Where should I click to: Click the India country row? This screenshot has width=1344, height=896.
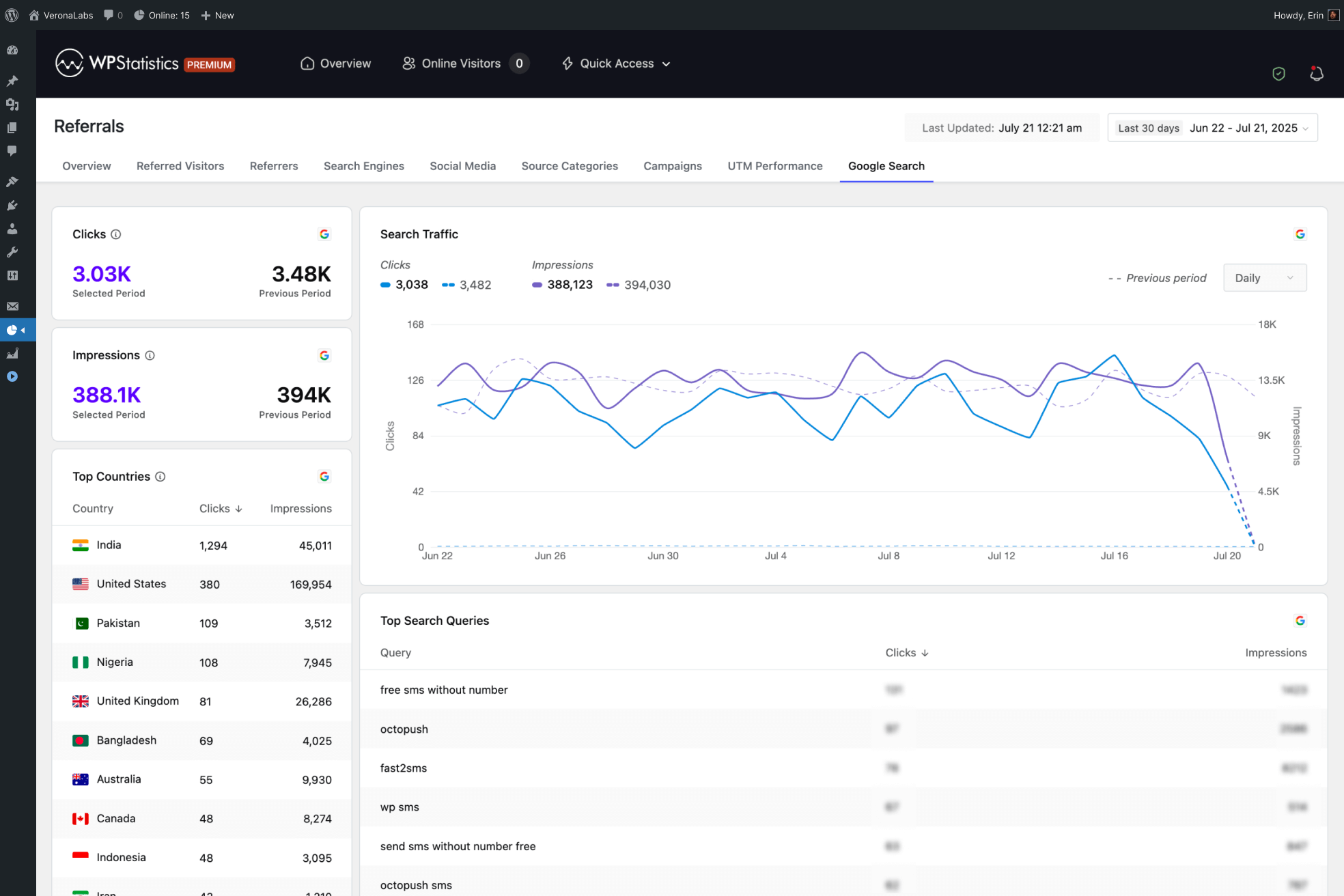tap(202, 545)
